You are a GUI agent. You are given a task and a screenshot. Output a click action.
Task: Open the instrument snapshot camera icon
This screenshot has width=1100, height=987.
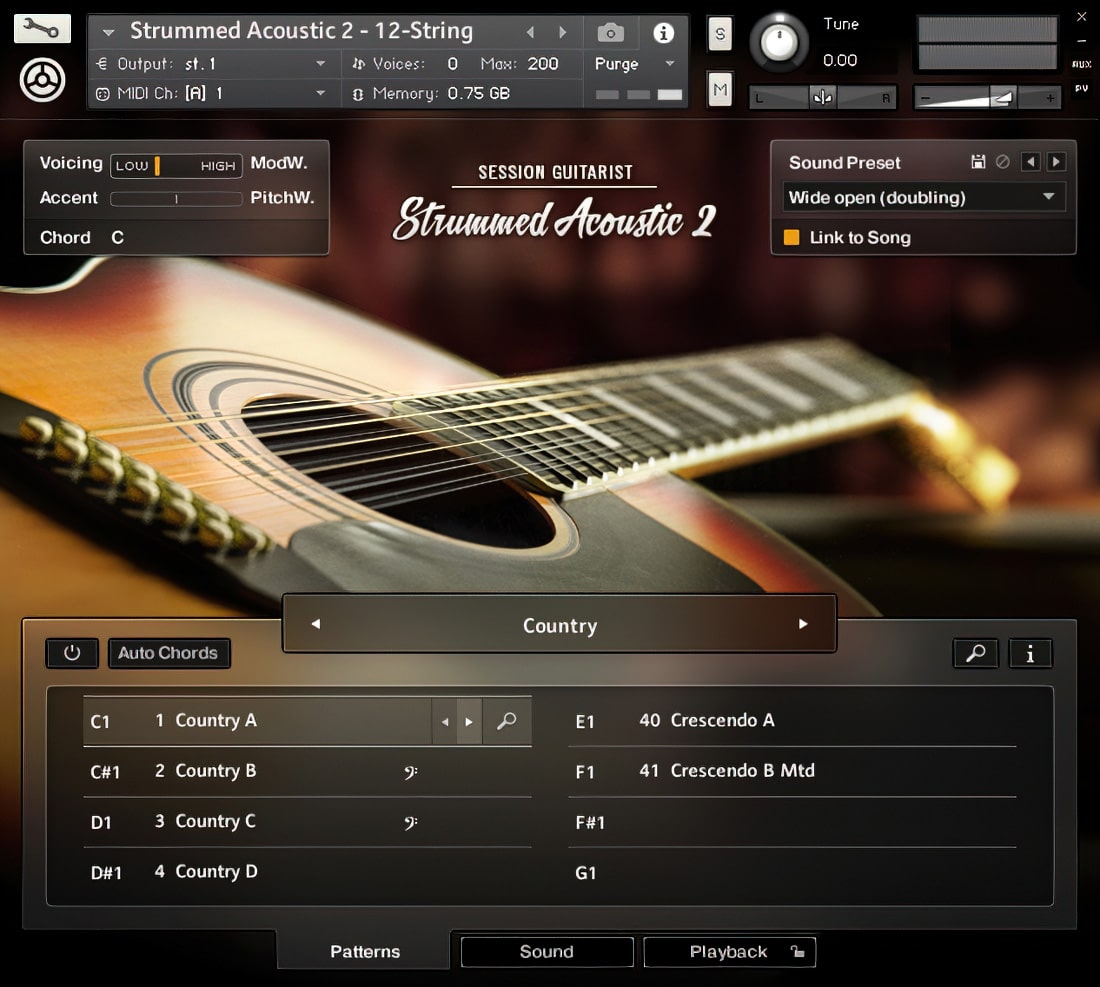pos(610,31)
